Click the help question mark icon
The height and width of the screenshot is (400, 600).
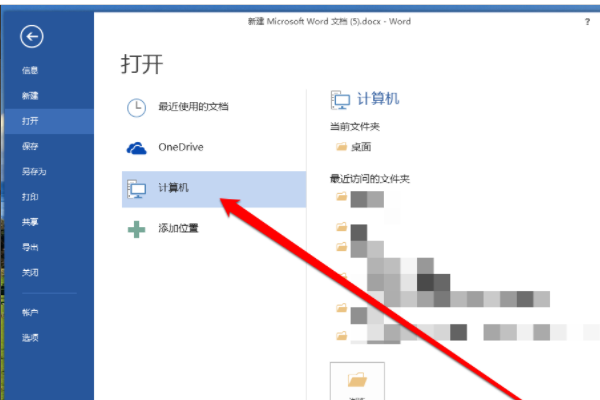(x=587, y=22)
